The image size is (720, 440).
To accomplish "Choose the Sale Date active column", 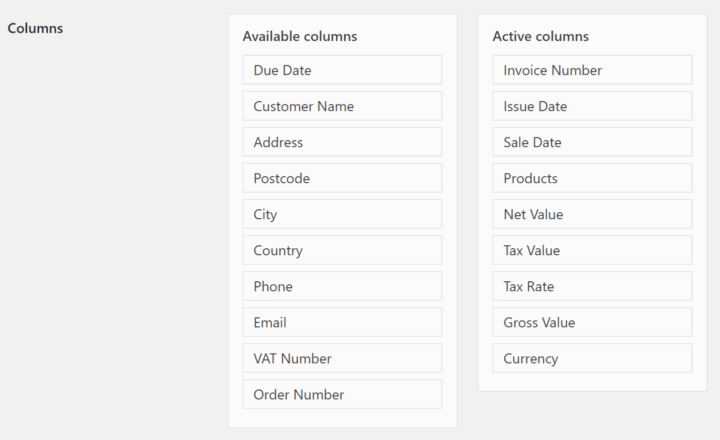I will pos(592,142).
